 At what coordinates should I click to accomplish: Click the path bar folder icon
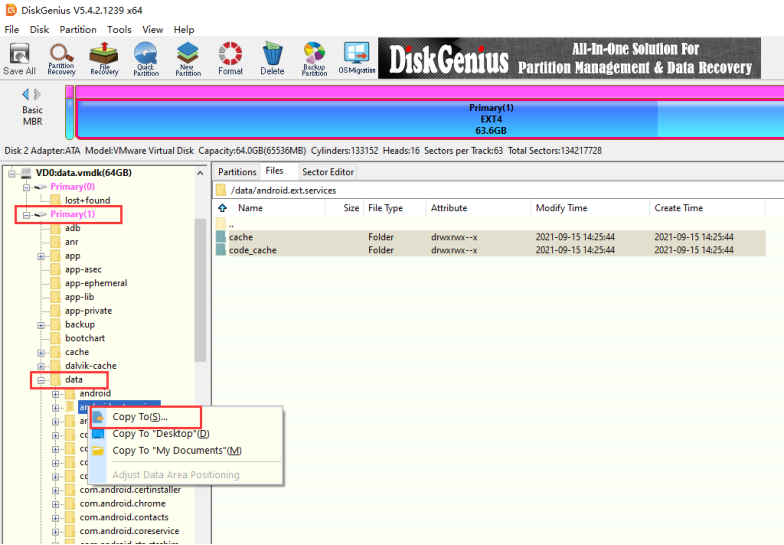(221, 190)
